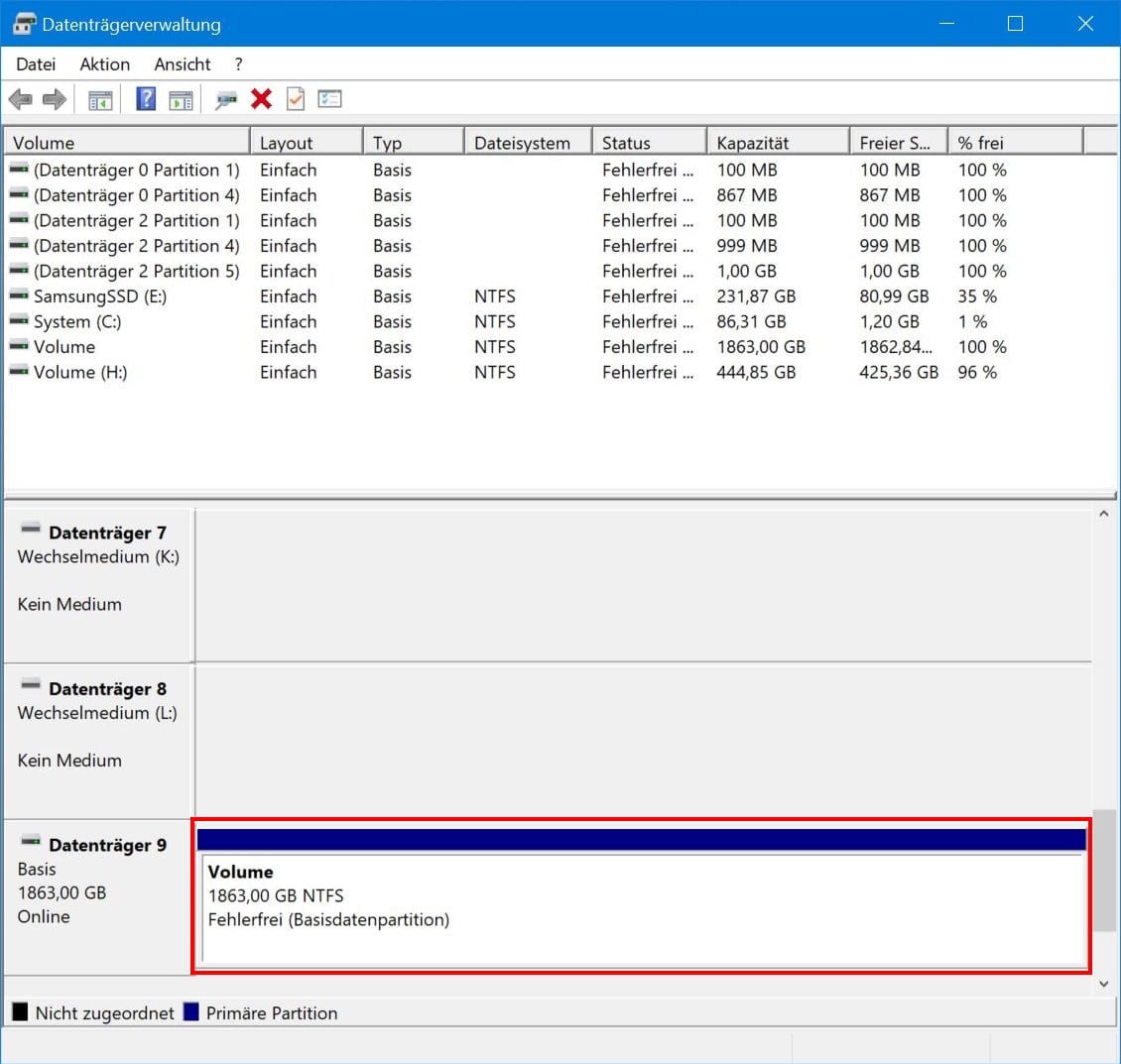The image size is (1121, 1064).
Task: Click the drive connection toolbar icon
Action: pyautogui.click(x=226, y=99)
